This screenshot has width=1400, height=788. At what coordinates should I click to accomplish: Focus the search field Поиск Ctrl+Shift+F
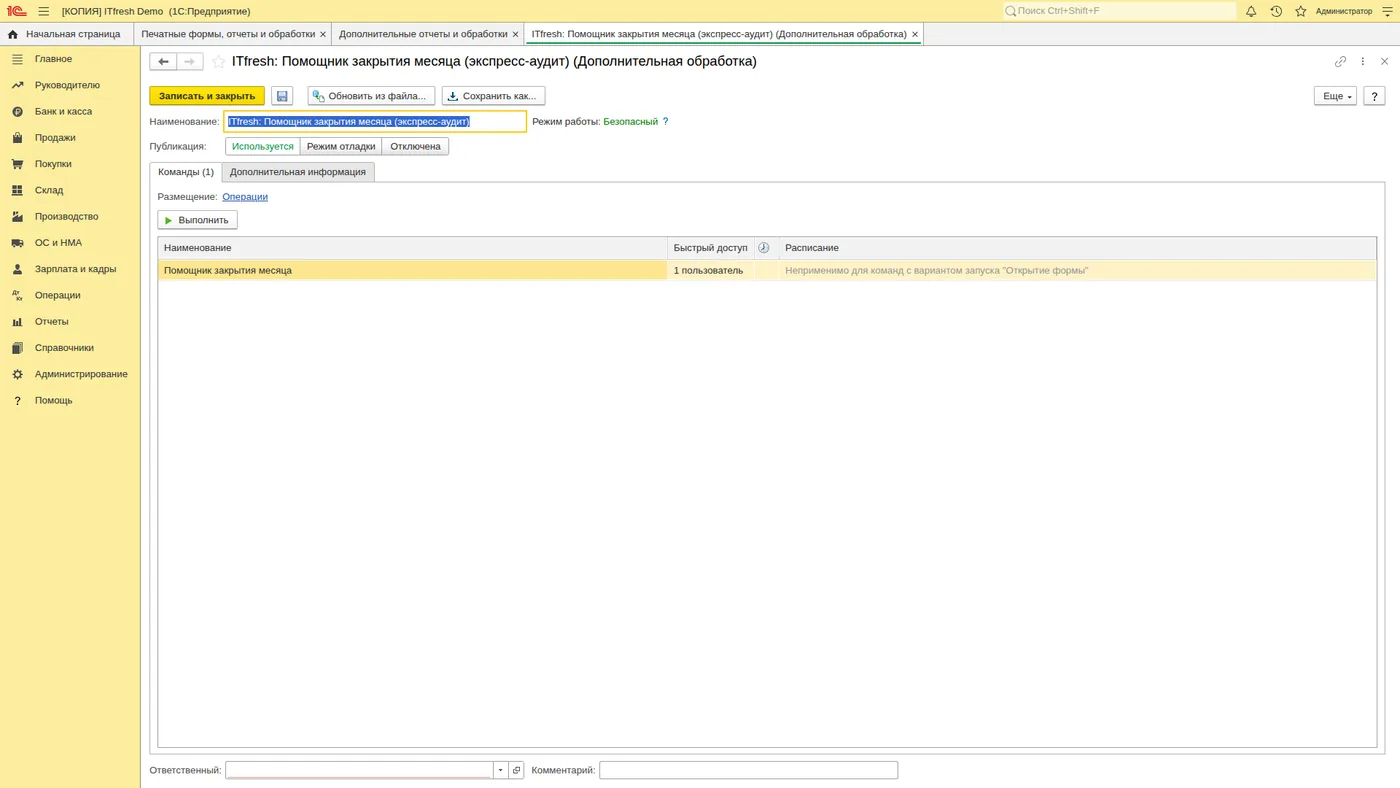1120,11
